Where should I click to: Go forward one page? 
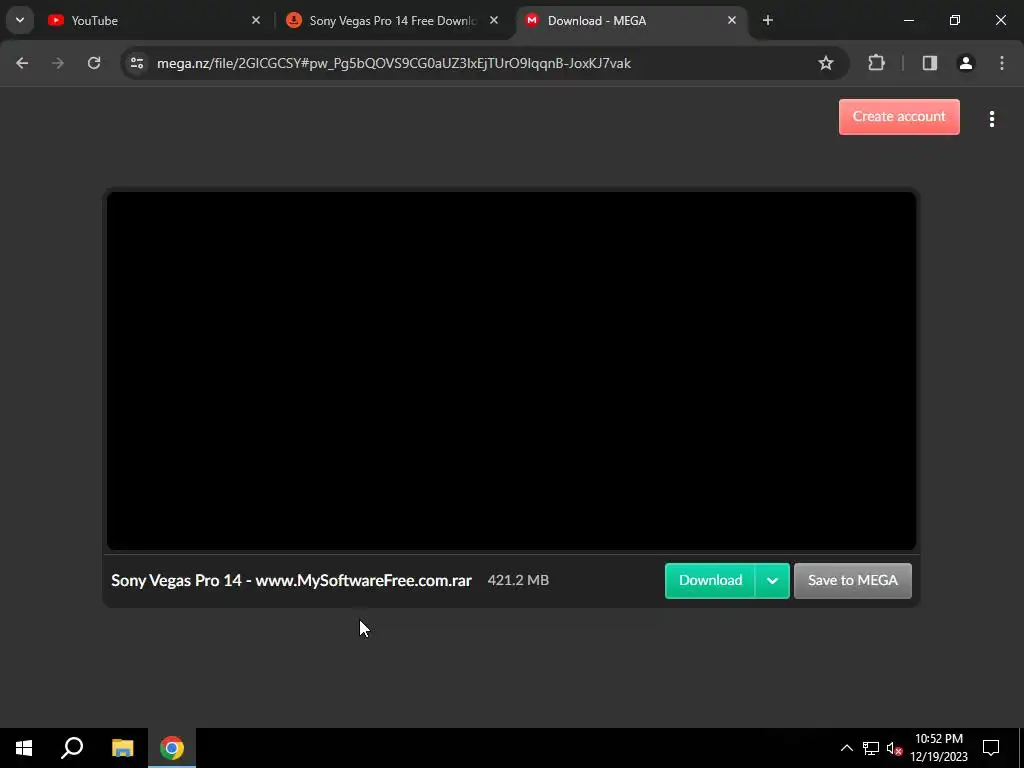58,63
